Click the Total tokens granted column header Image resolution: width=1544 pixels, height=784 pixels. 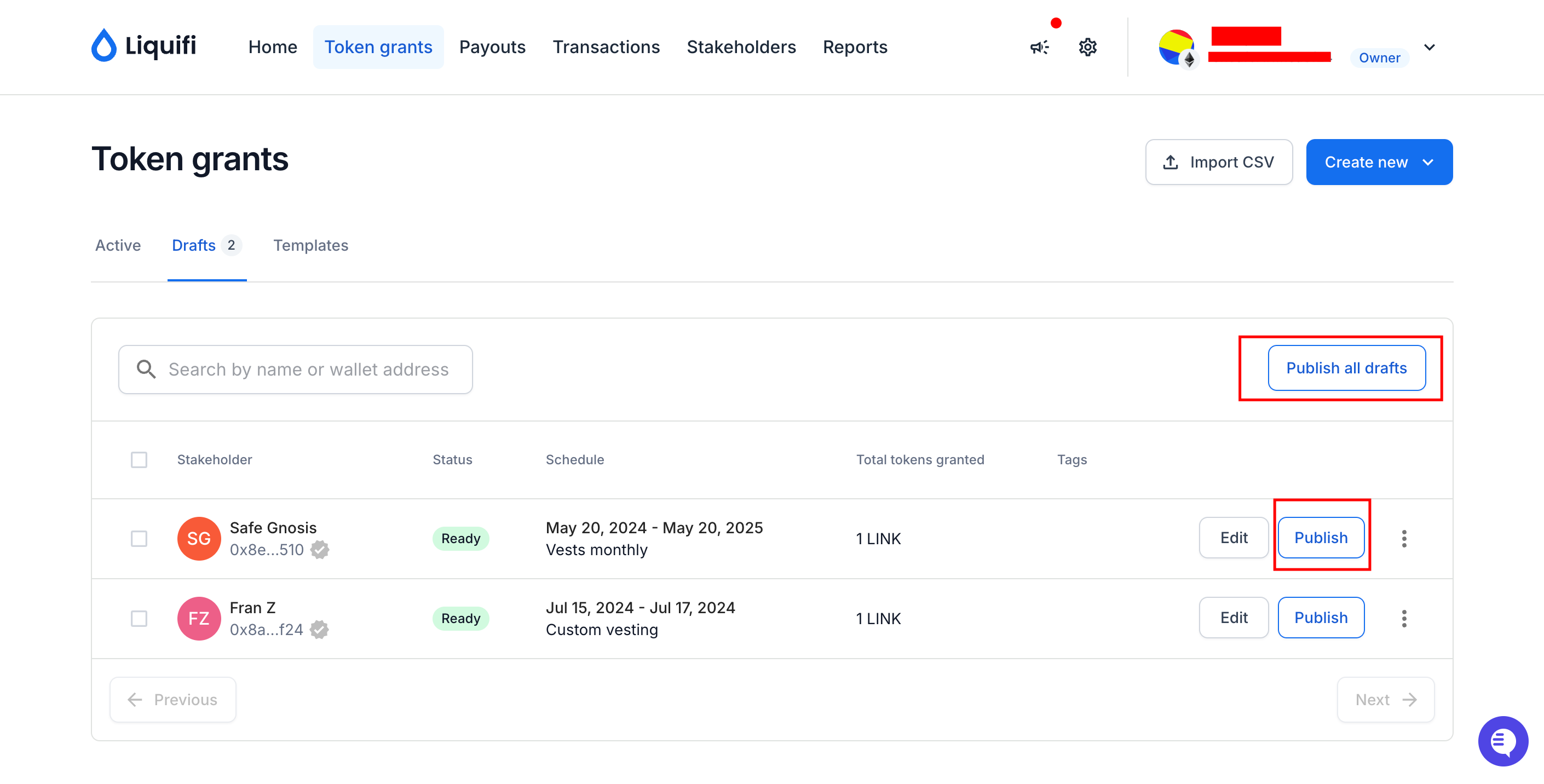pos(919,460)
